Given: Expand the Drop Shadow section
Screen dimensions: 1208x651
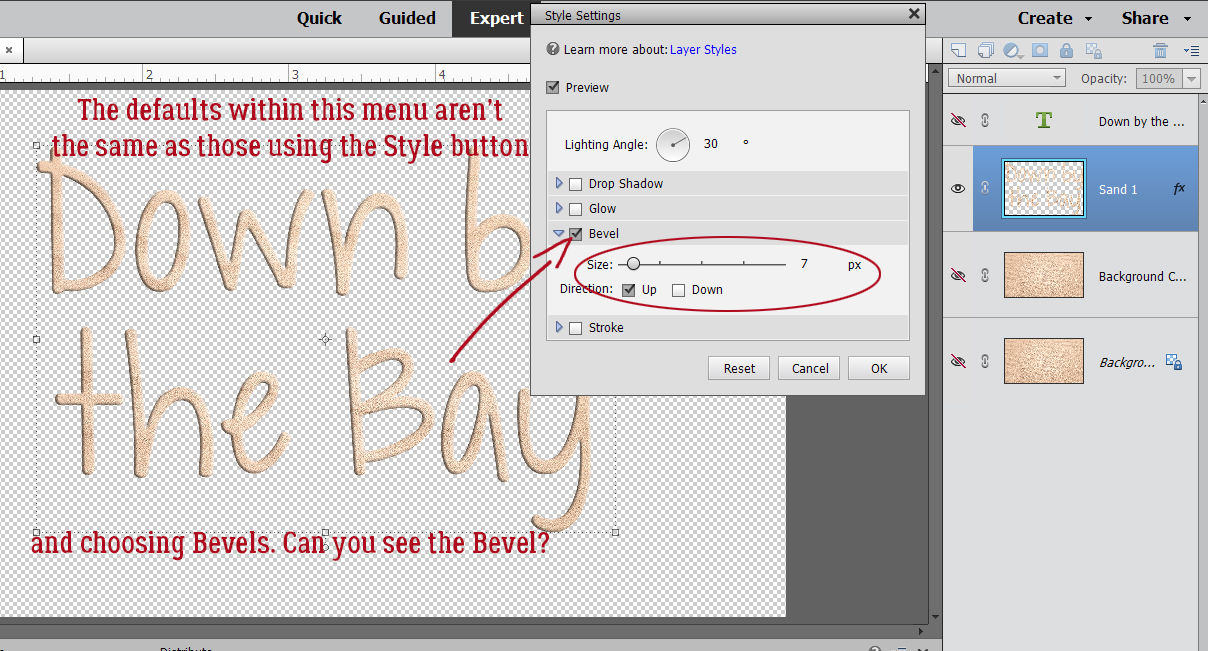Looking at the screenshot, I should pos(559,183).
